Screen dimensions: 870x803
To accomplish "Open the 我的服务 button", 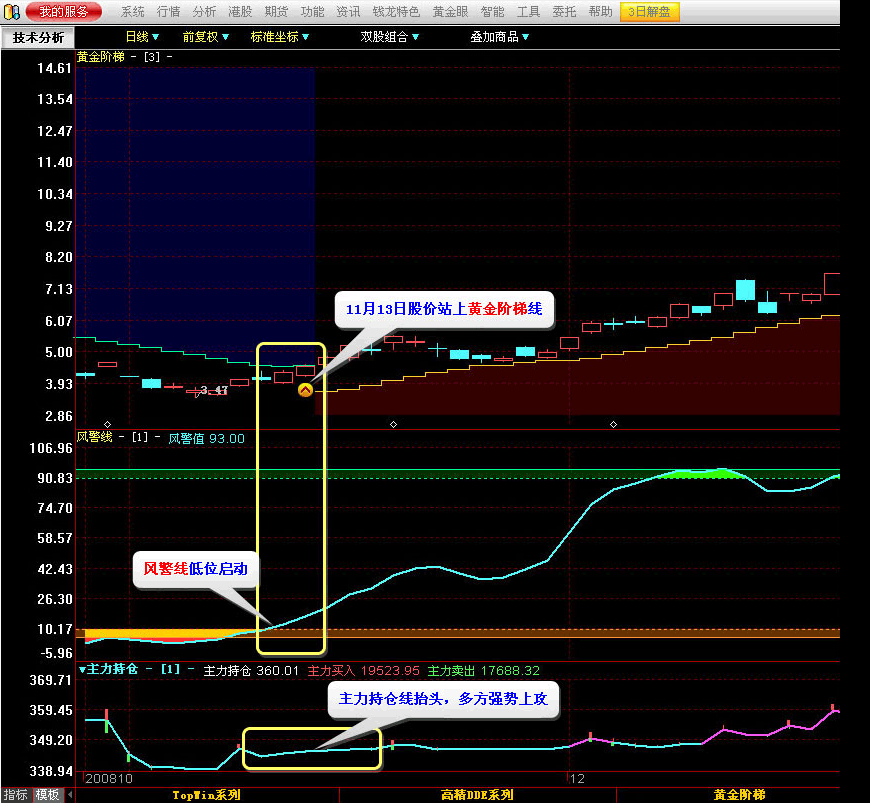I will 64,12.
